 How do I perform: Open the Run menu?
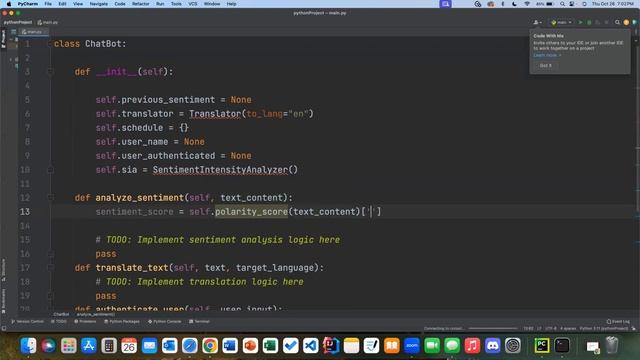click(x=160, y=4)
